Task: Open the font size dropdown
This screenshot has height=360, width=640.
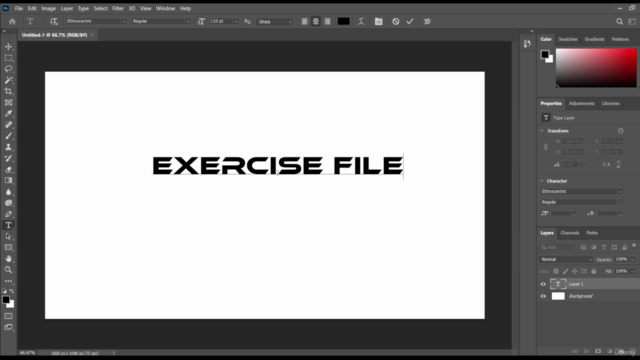Action: click(x=236, y=22)
